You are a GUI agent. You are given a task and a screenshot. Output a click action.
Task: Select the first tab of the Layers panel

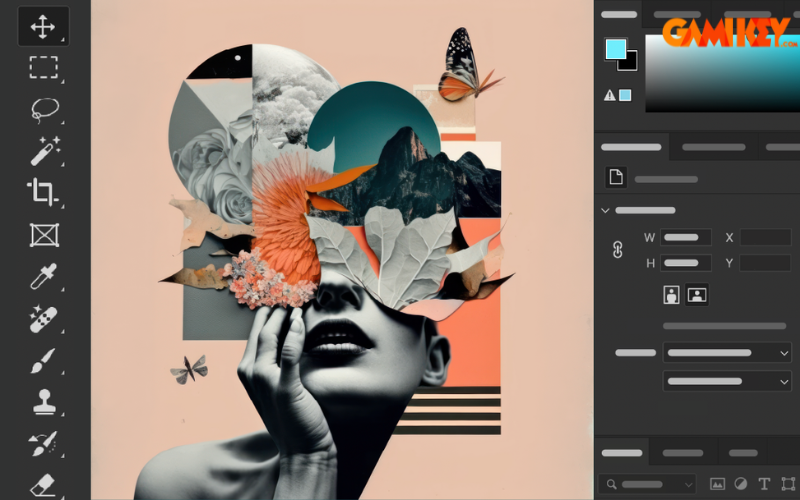coord(621,453)
